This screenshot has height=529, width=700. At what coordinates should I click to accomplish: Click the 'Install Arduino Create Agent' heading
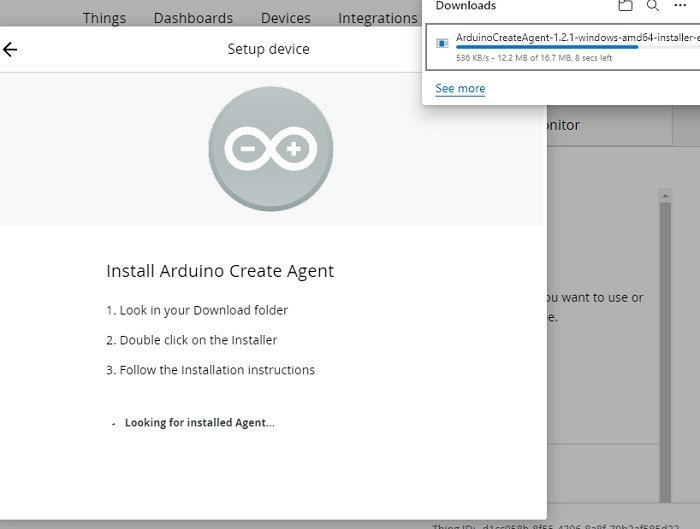(220, 271)
